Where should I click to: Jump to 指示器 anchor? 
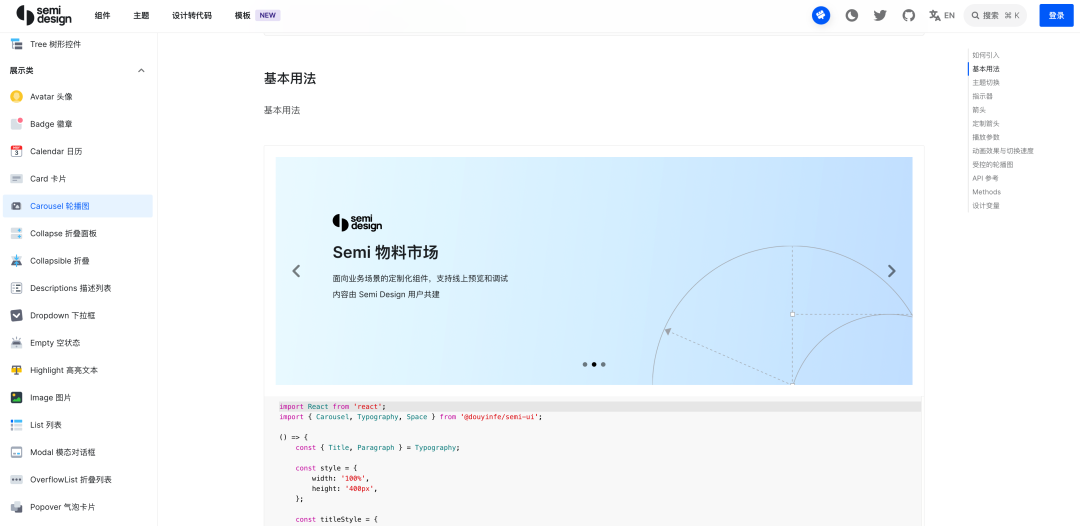coord(982,96)
